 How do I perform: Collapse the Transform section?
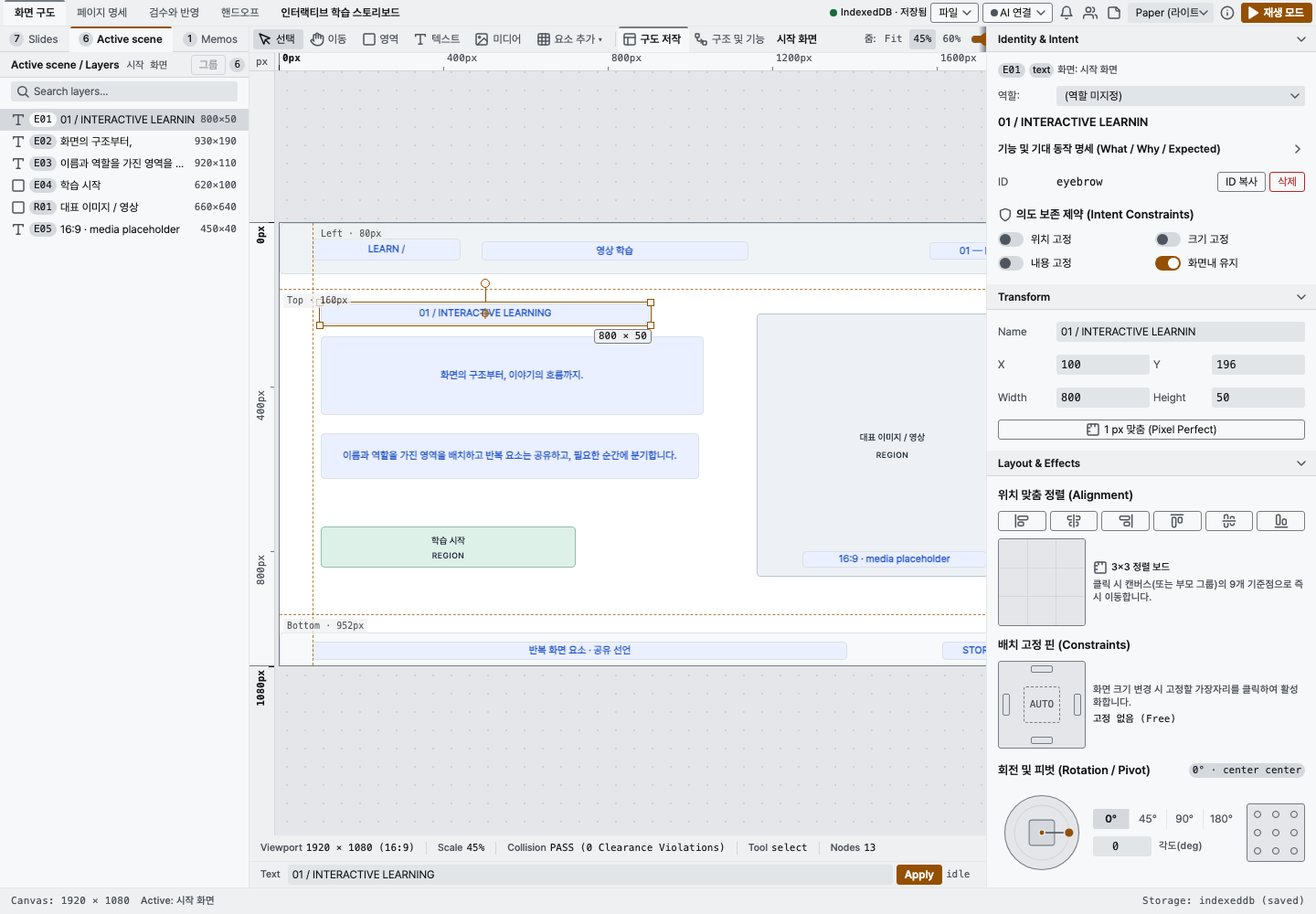coord(1301,297)
